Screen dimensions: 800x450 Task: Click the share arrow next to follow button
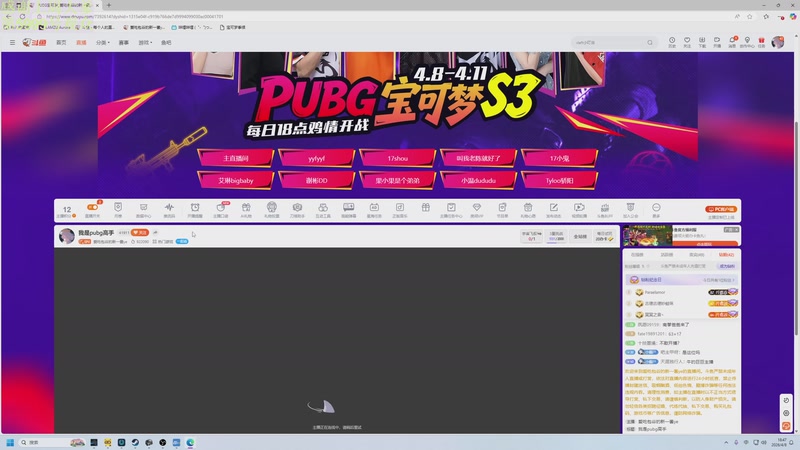click(x=155, y=233)
